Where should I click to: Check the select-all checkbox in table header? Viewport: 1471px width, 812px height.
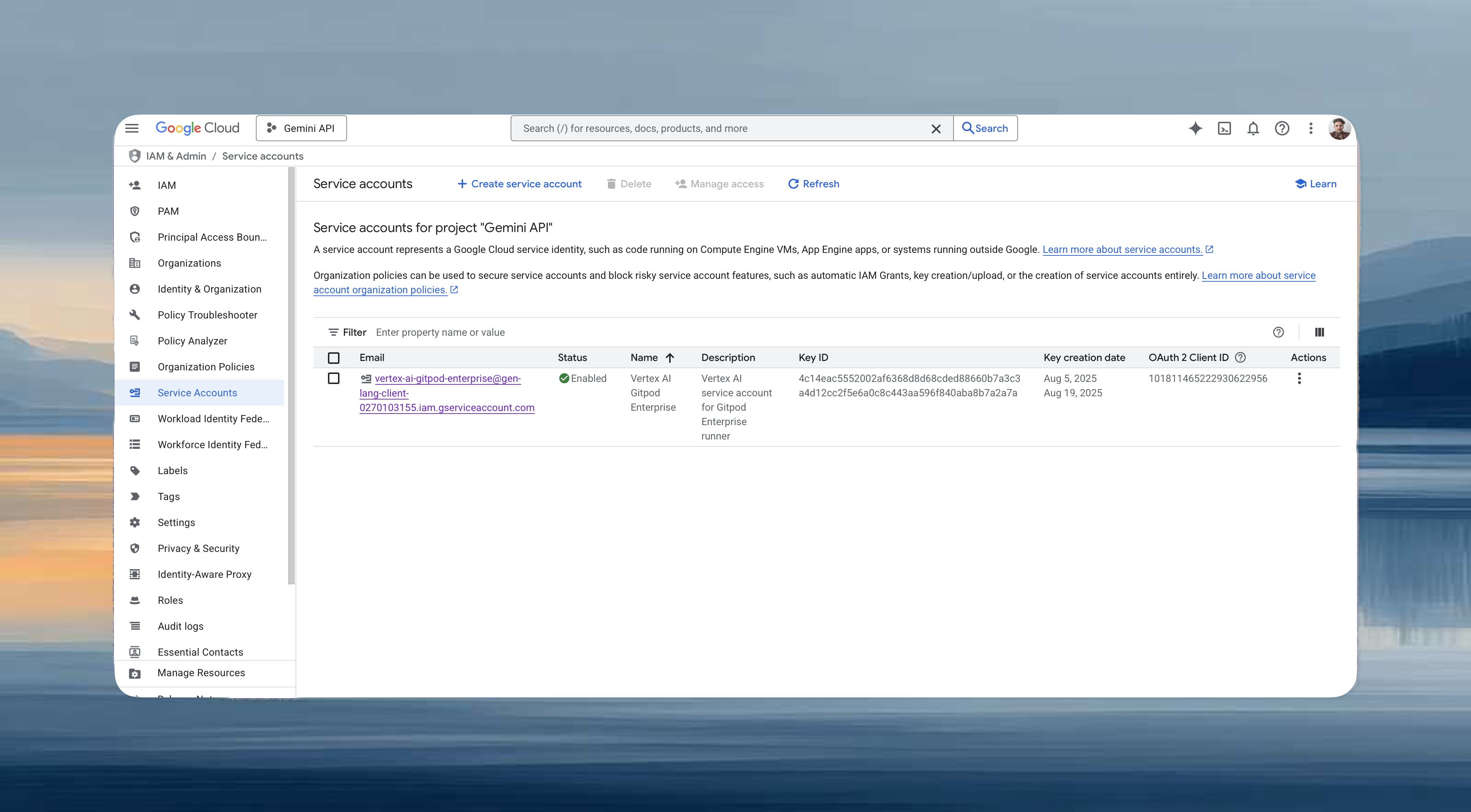tap(334, 357)
